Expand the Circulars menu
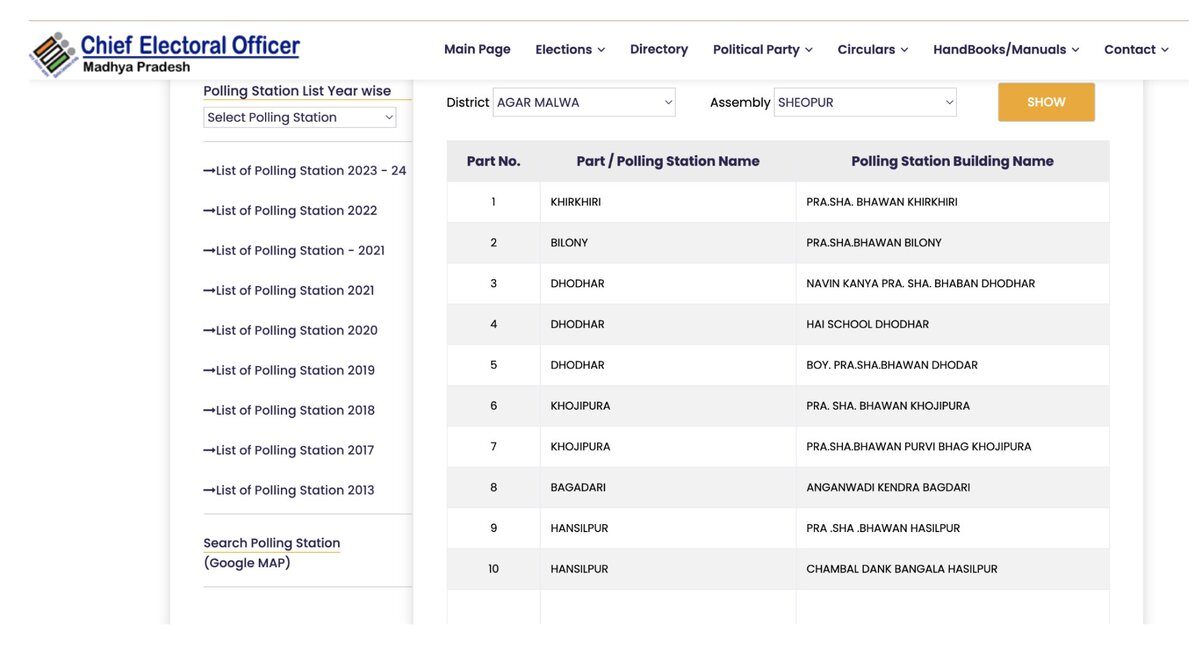 coord(873,49)
